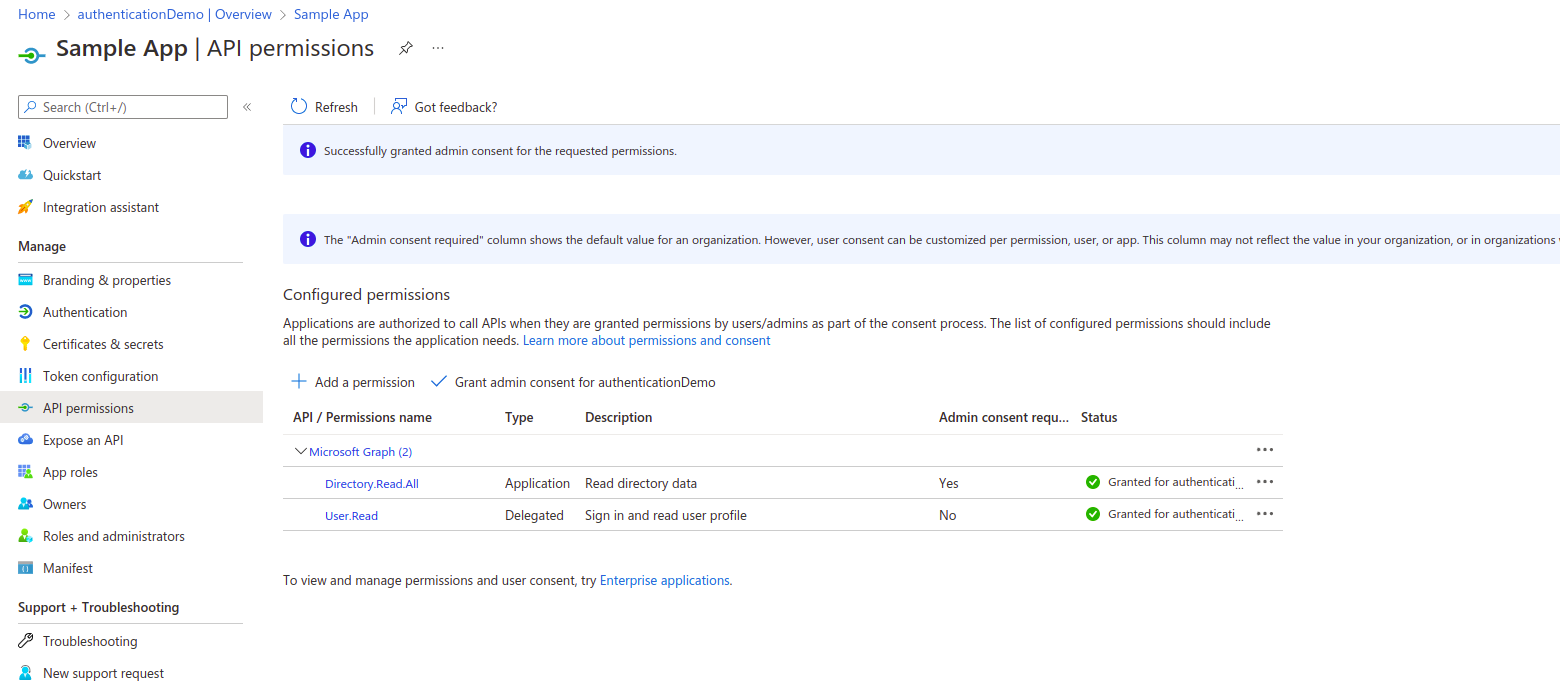Viewport: 1560px width, 693px height.
Task: Open the Enterprise applications link
Action: pyautogui.click(x=664, y=580)
